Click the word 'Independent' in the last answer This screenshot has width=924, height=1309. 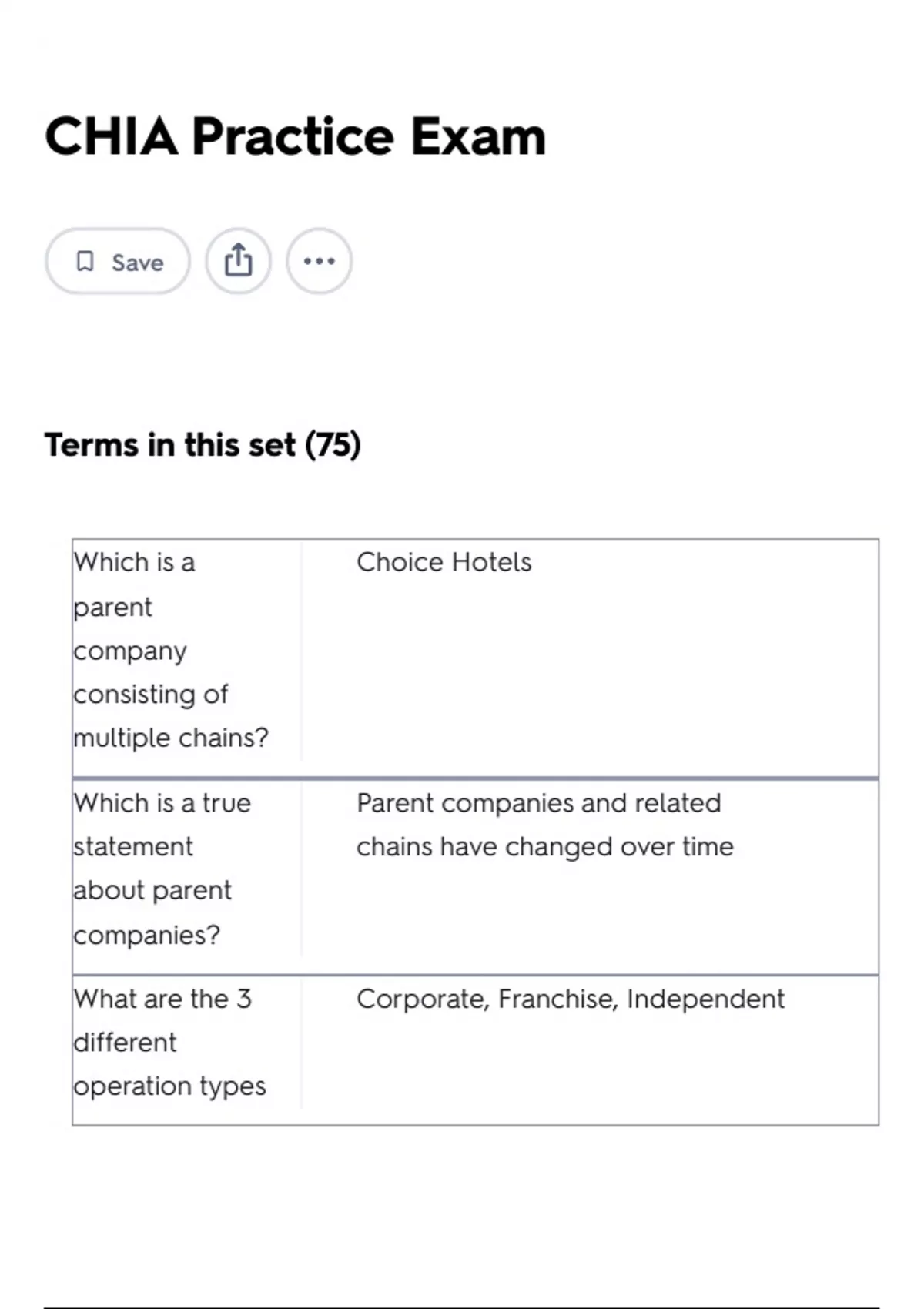point(705,999)
